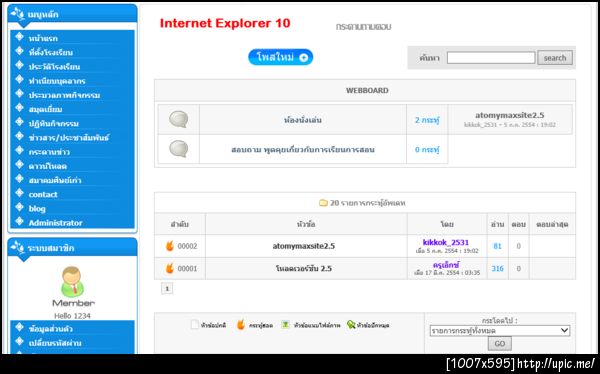This screenshot has height=374, width=600.
Task: Open author ครูเล็กซ์ profile link
Action: coord(446,265)
